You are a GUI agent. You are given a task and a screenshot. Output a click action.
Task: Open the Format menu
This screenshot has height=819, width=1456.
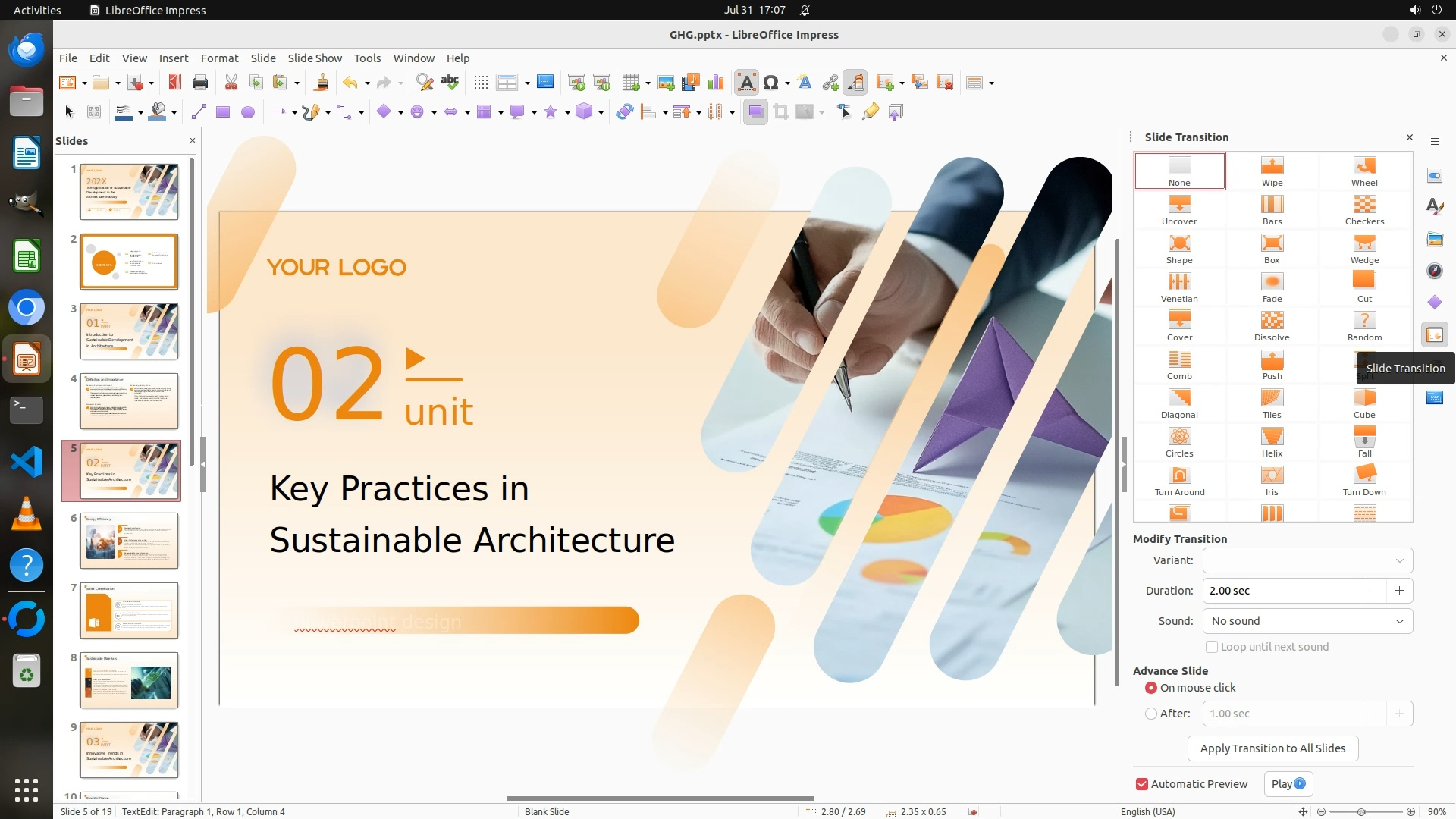219,58
